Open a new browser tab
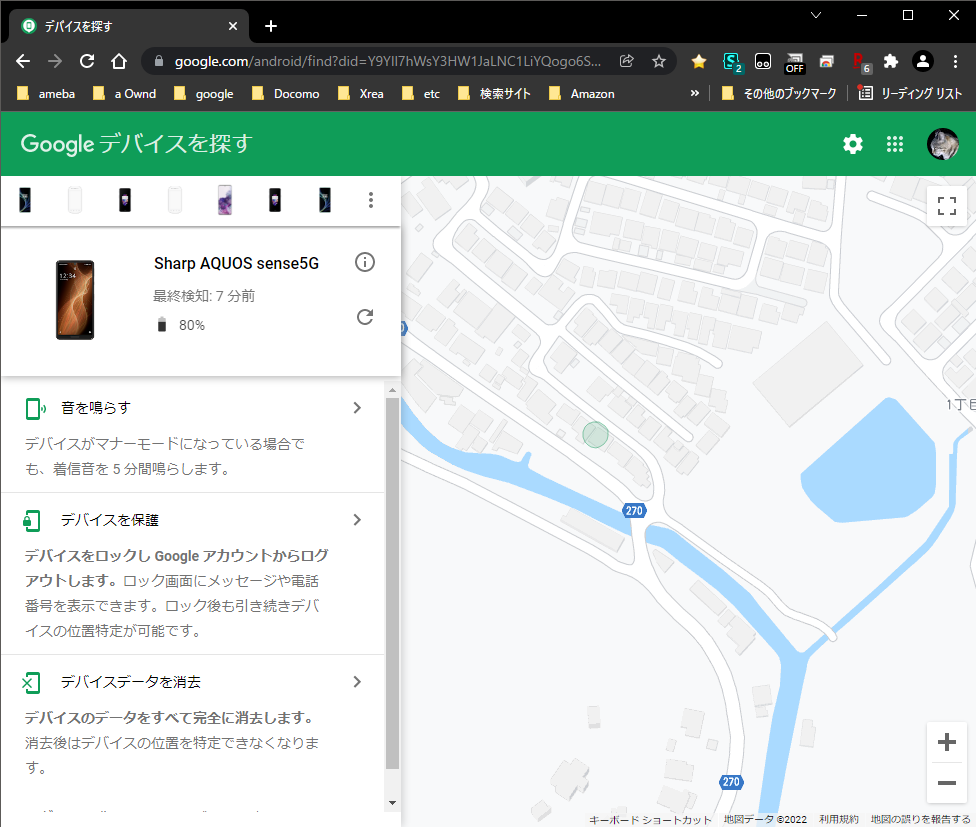 271,26
